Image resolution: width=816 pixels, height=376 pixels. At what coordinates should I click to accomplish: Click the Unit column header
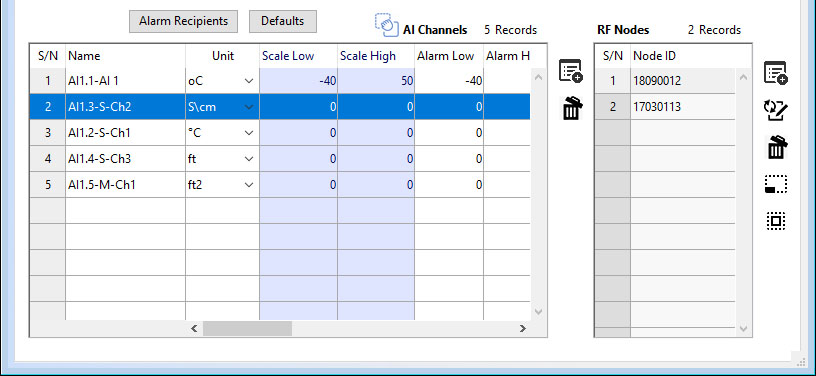222,56
